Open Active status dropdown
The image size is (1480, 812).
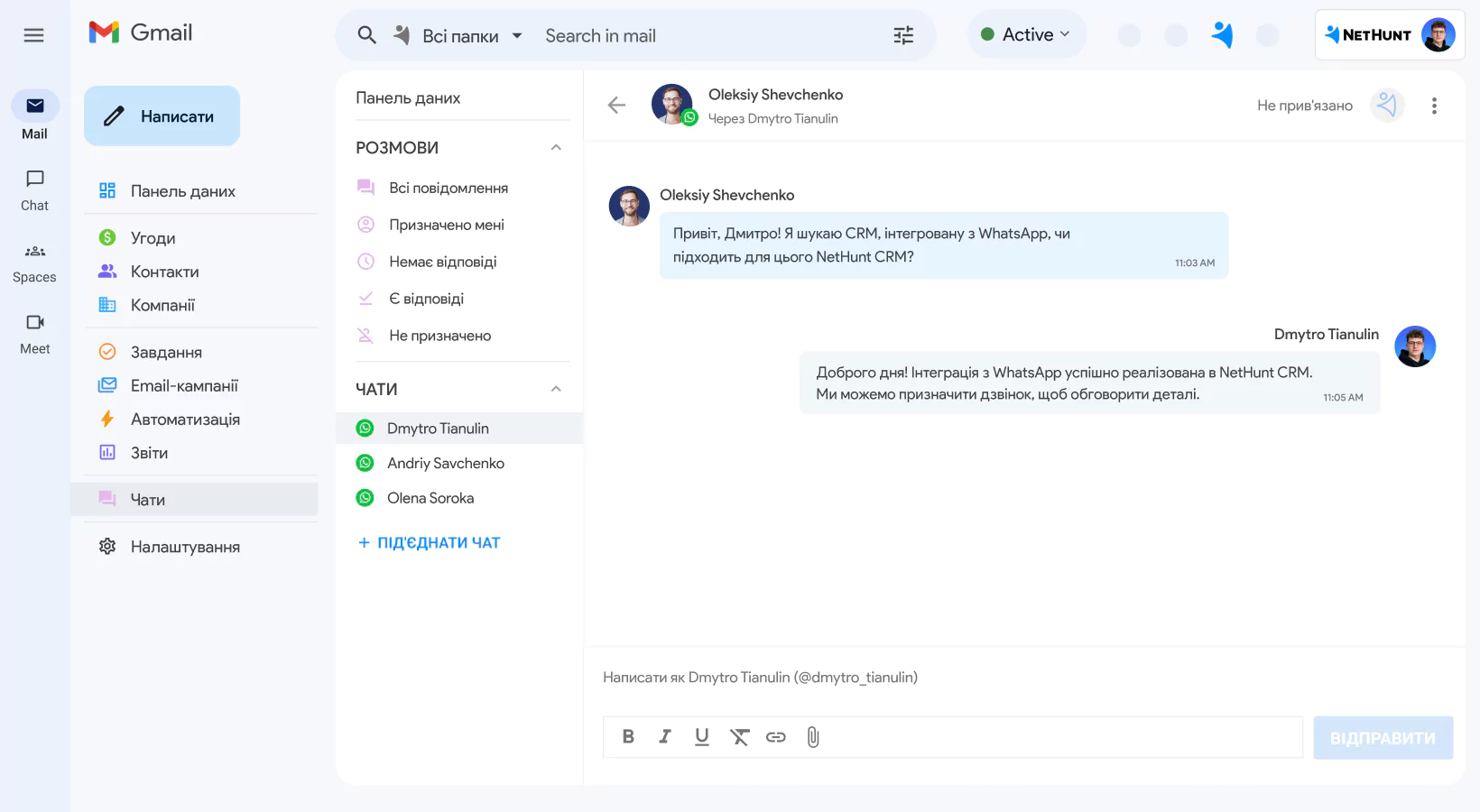[x=1027, y=34]
